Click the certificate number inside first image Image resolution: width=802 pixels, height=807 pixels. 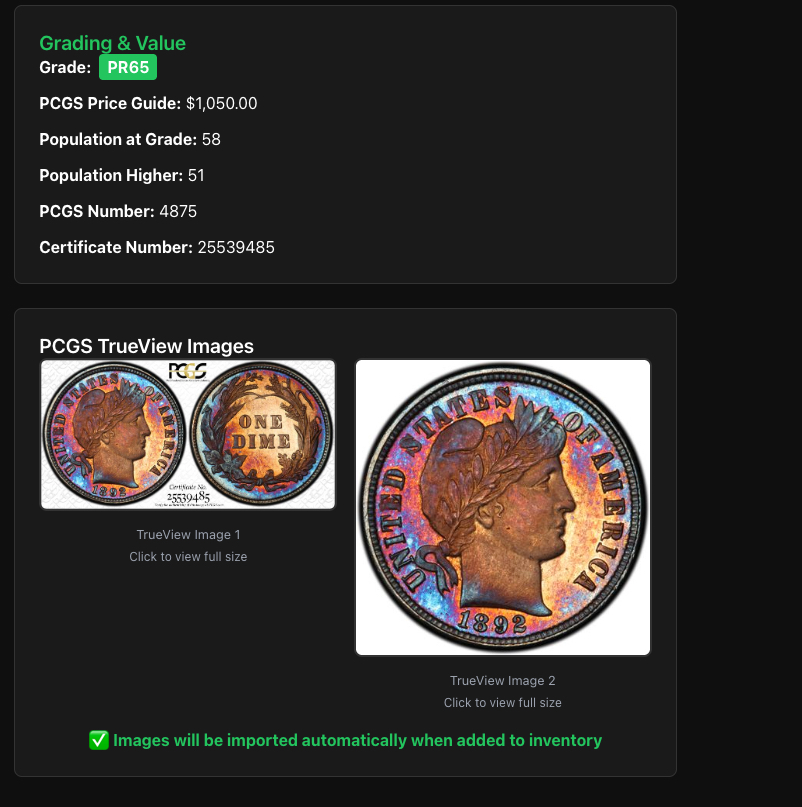[x=188, y=497]
